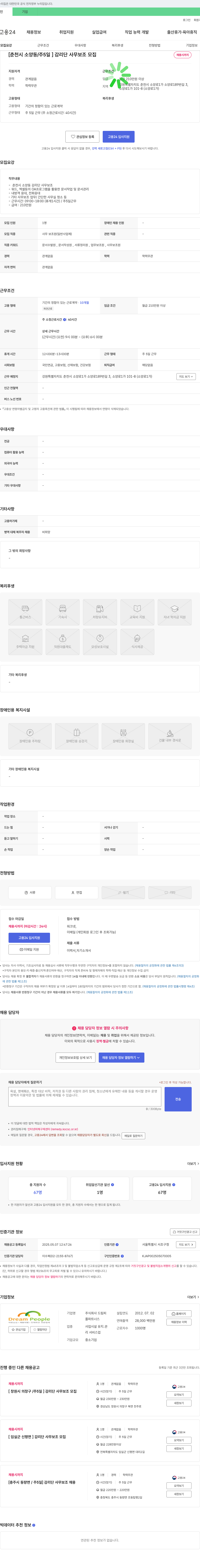This screenshot has width=200, height=1568.
Task: Click the 이메일 지원 button
Action: [x=29, y=950]
